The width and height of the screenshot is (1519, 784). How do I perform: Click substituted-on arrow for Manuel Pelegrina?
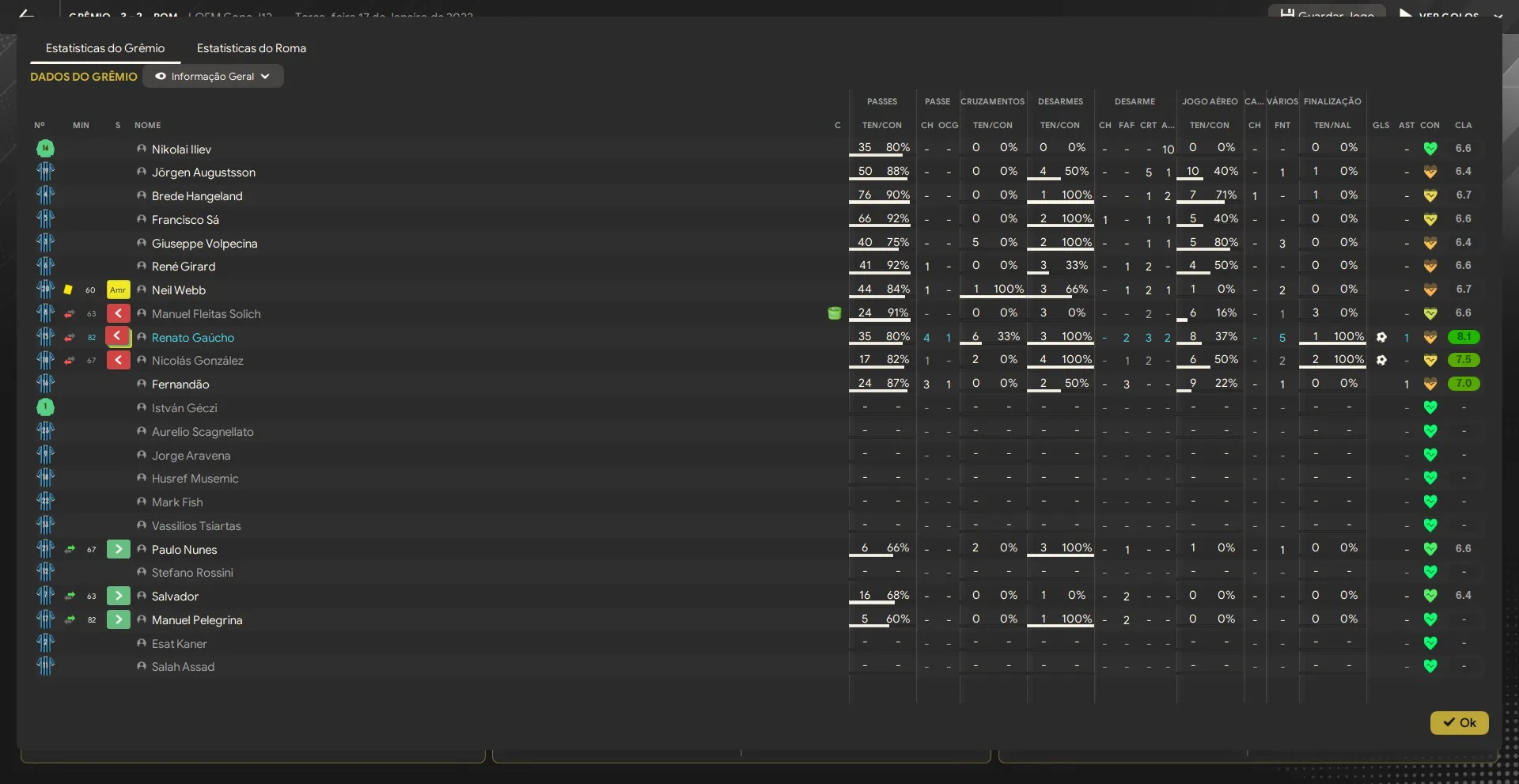pos(118,619)
